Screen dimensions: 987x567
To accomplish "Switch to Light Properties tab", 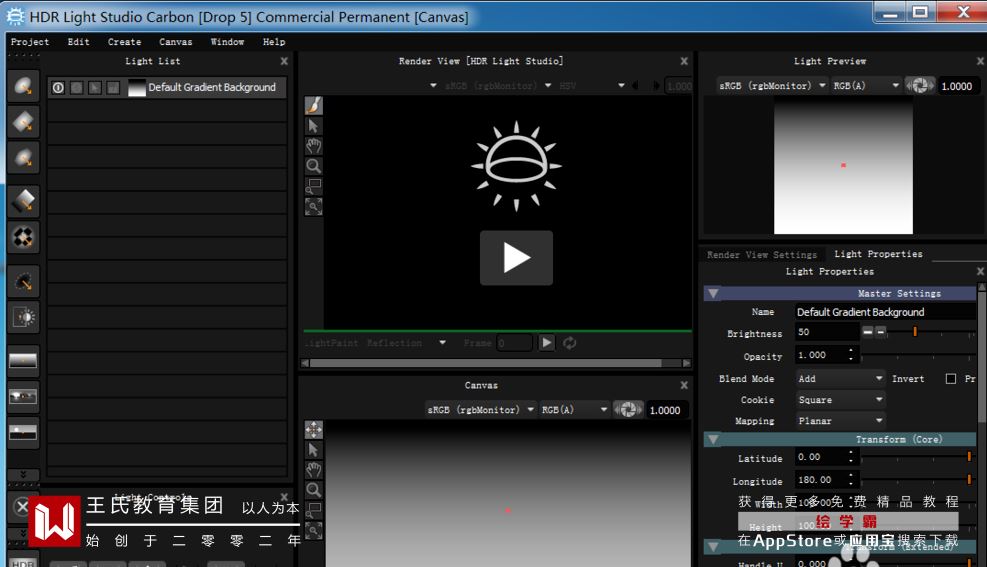I will [x=878, y=254].
